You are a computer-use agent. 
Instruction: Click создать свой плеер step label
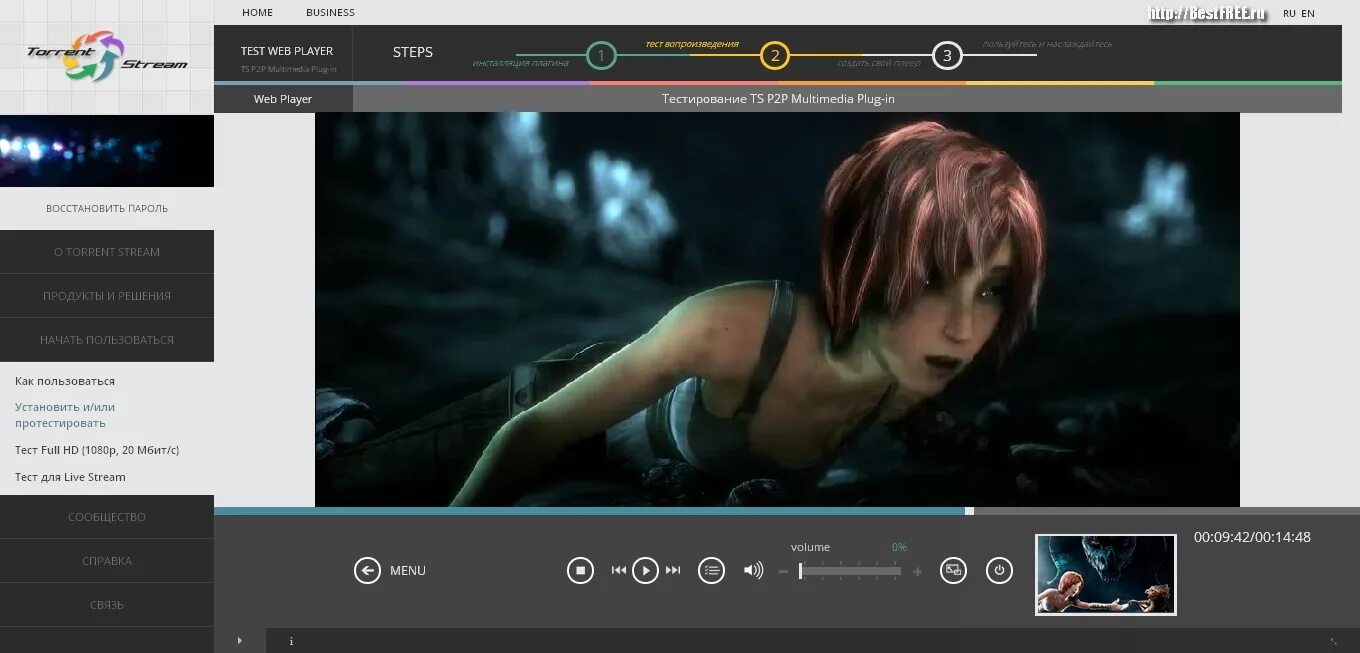tap(877, 63)
